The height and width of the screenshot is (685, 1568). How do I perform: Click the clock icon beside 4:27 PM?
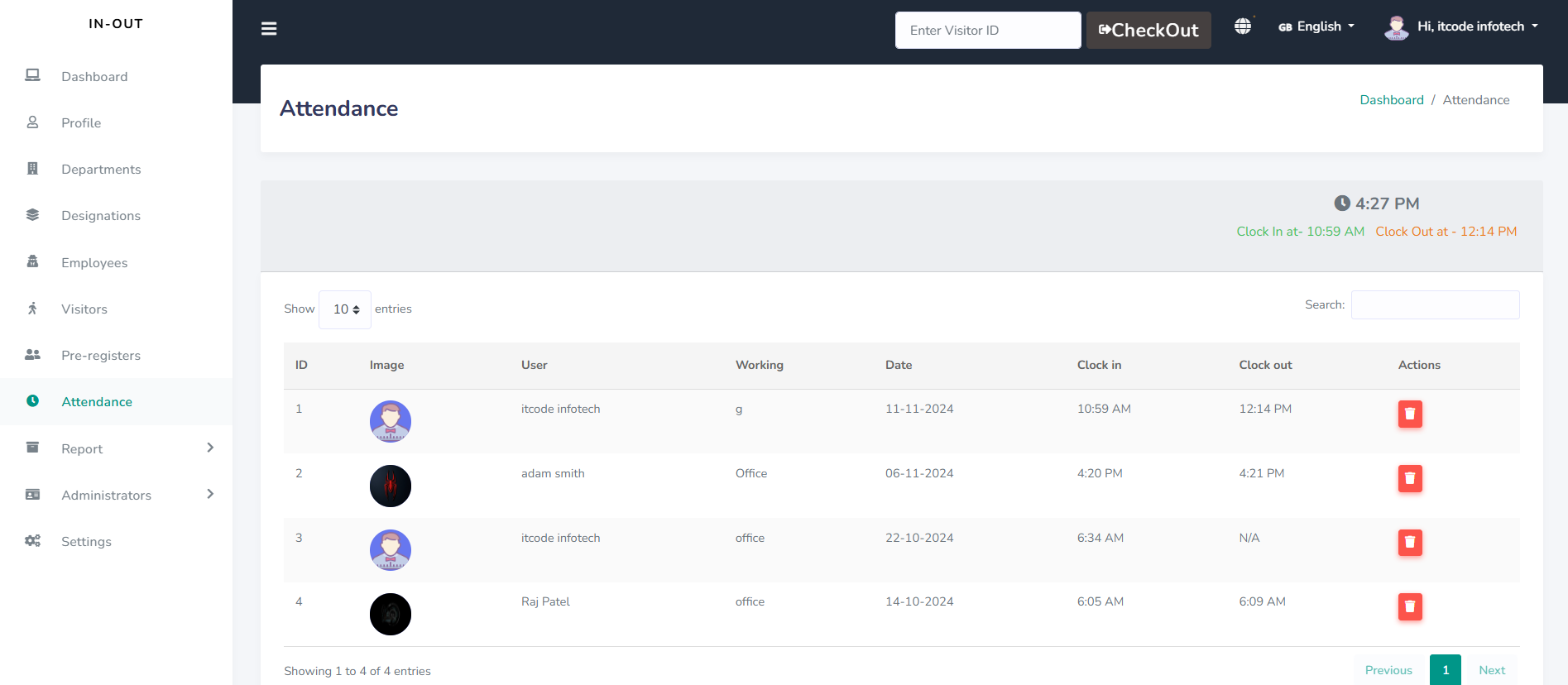point(1342,204)
